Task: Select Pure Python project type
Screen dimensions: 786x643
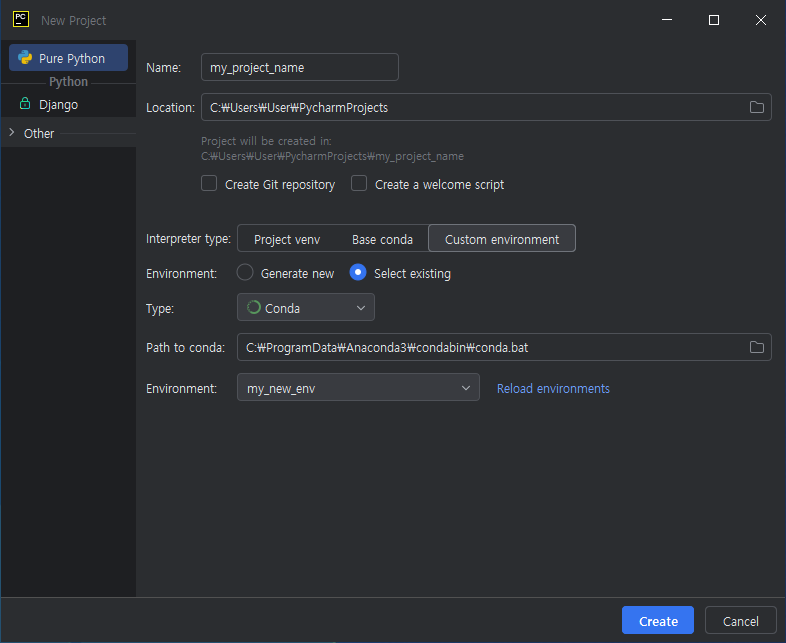Action: click(x=69, y=58)
